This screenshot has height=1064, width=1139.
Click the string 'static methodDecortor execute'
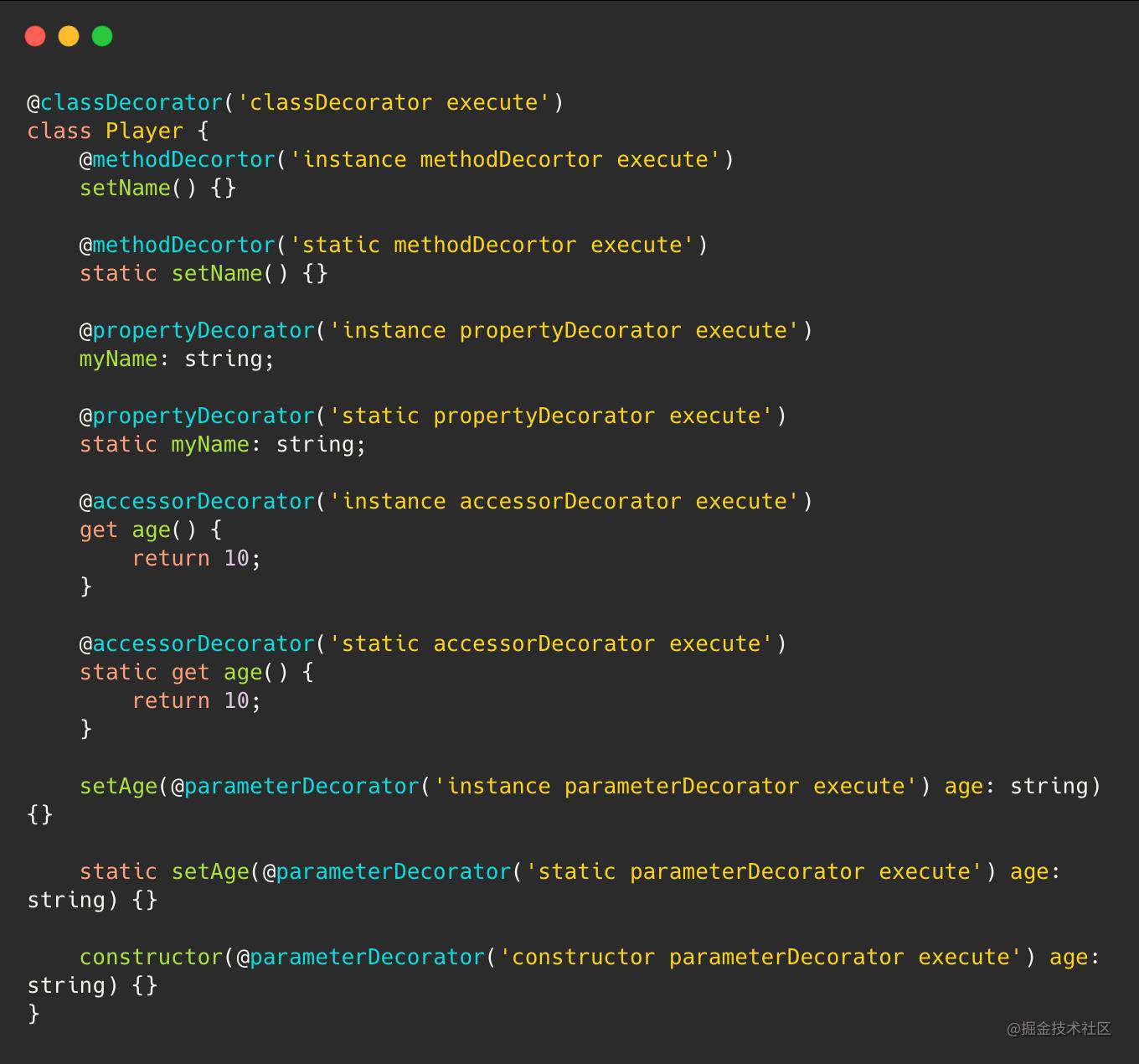click(x=492, y=245)
